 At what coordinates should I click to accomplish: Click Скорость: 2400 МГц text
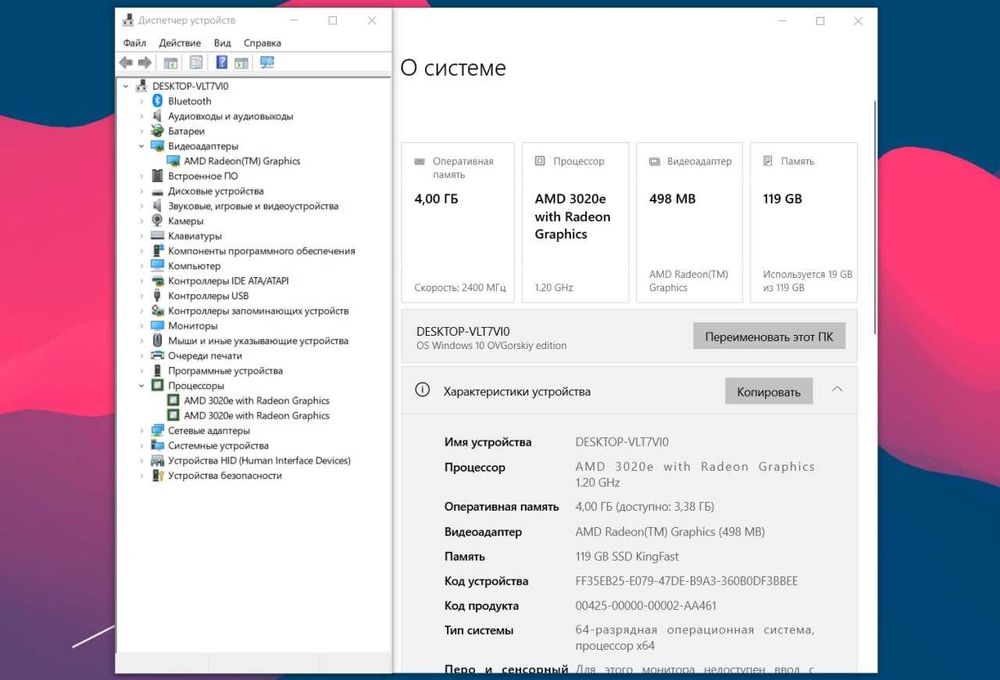(460, 288)
